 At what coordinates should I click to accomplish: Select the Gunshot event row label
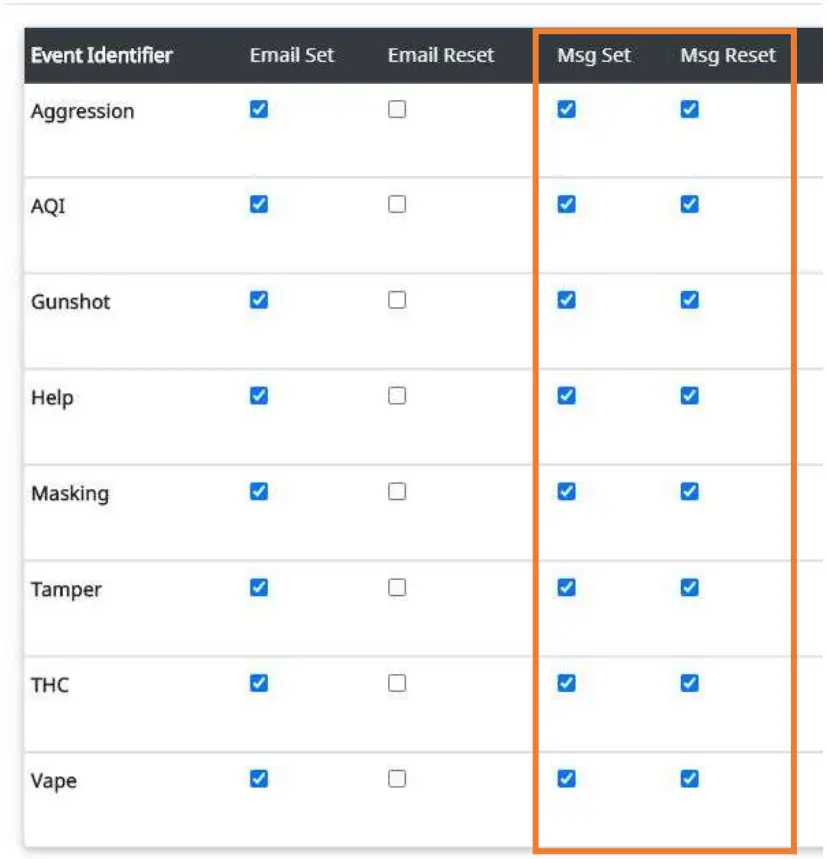pyautogui.click(x=71, y=302)
